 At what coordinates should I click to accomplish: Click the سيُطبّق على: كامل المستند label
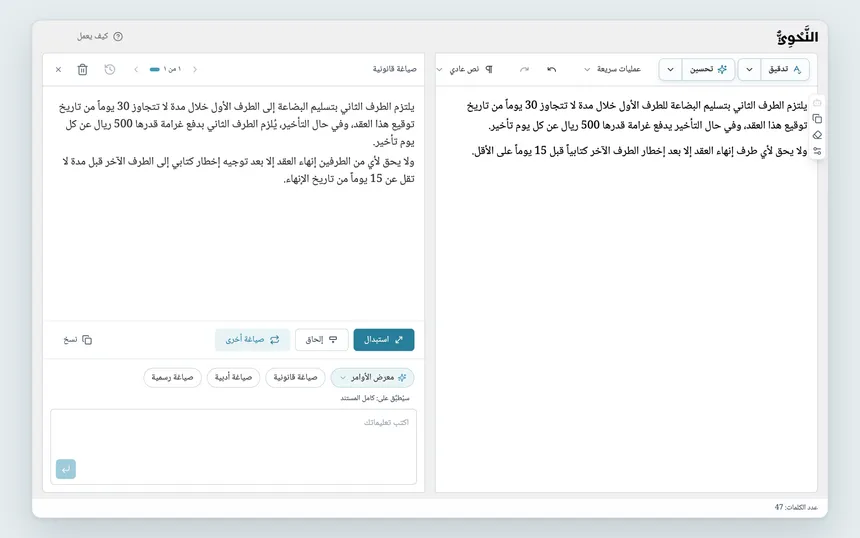pos(375,398)
